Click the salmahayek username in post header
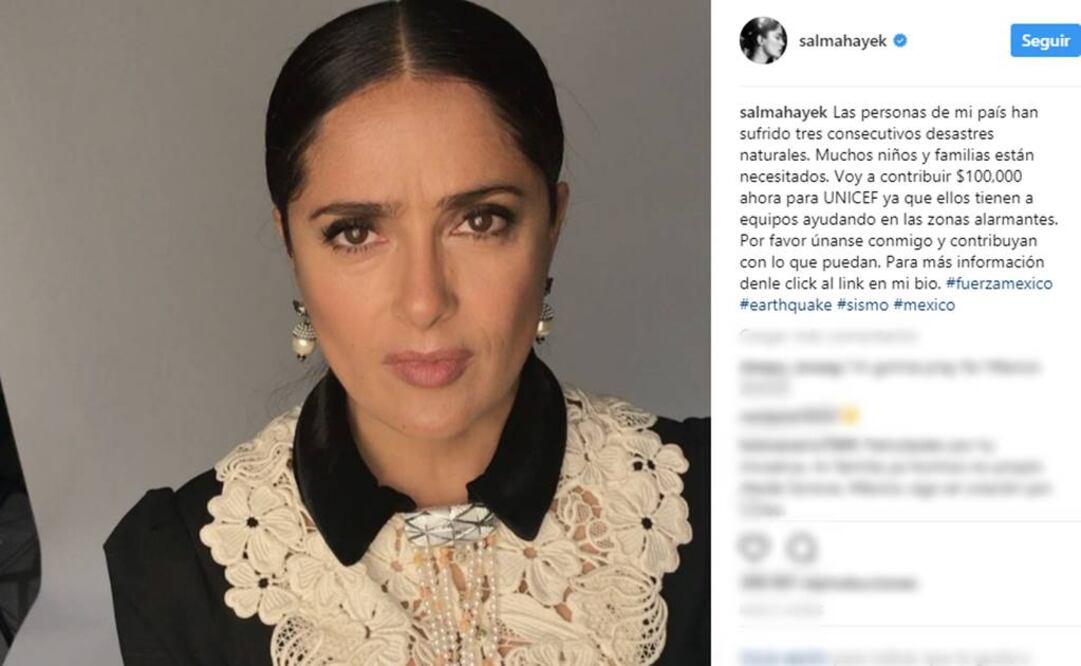This screenshot has width=1081, height=666. click(842, 41)
